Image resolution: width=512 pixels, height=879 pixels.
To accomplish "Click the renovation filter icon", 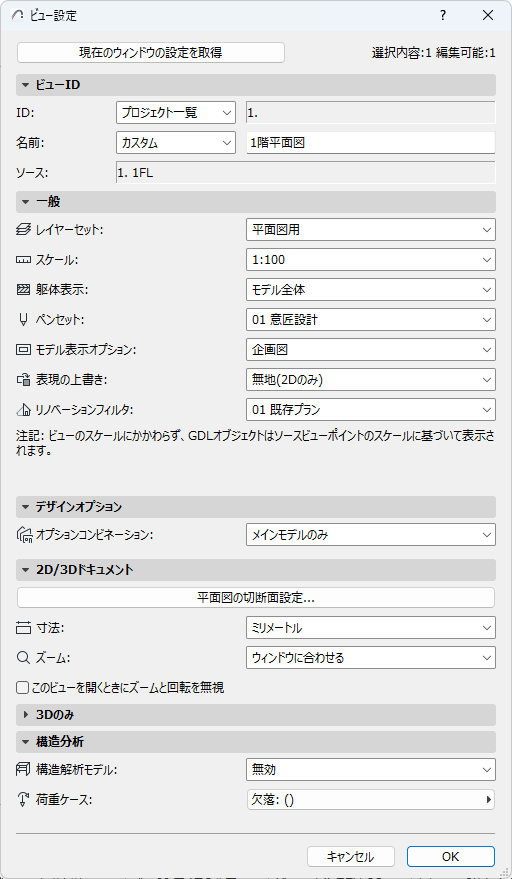I will tap(22, 410).
